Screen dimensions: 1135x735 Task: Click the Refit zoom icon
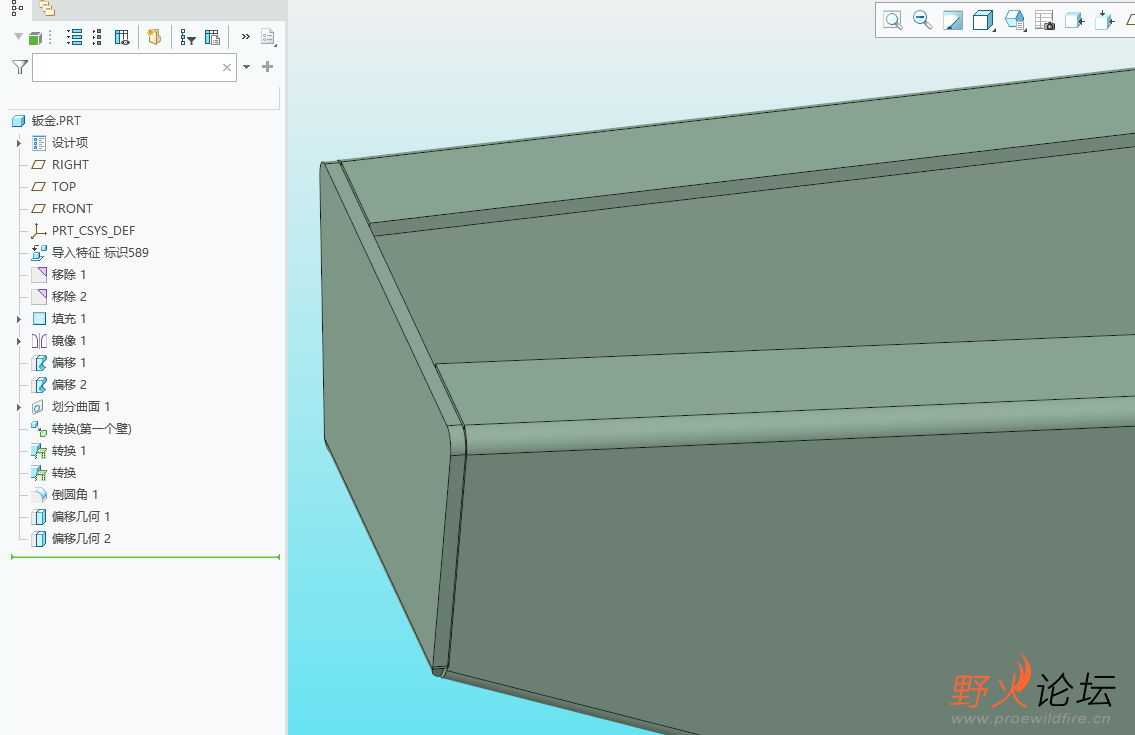893,20
